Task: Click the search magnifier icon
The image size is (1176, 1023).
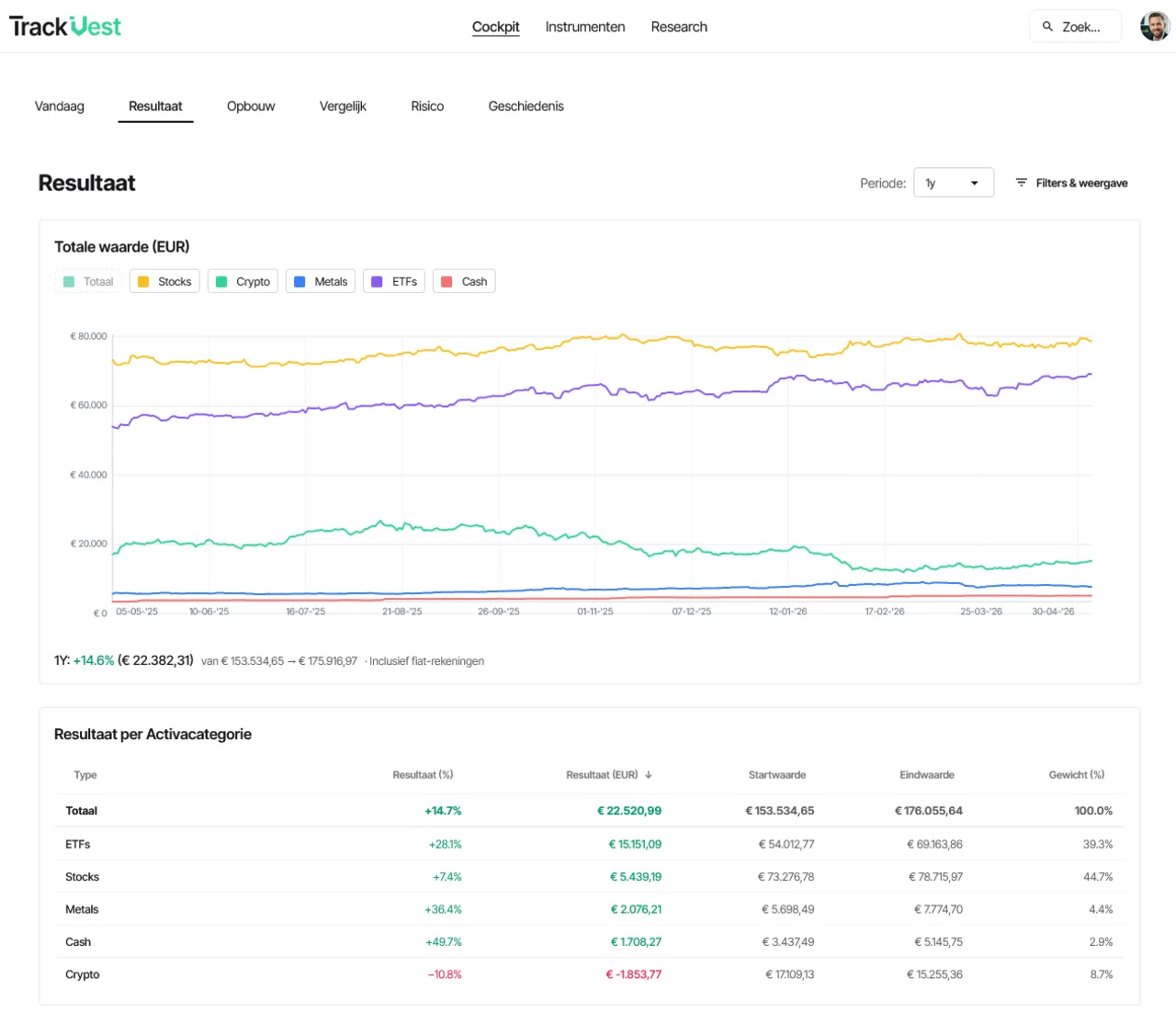Action: pyautogui.click(x=1047, y=27)
